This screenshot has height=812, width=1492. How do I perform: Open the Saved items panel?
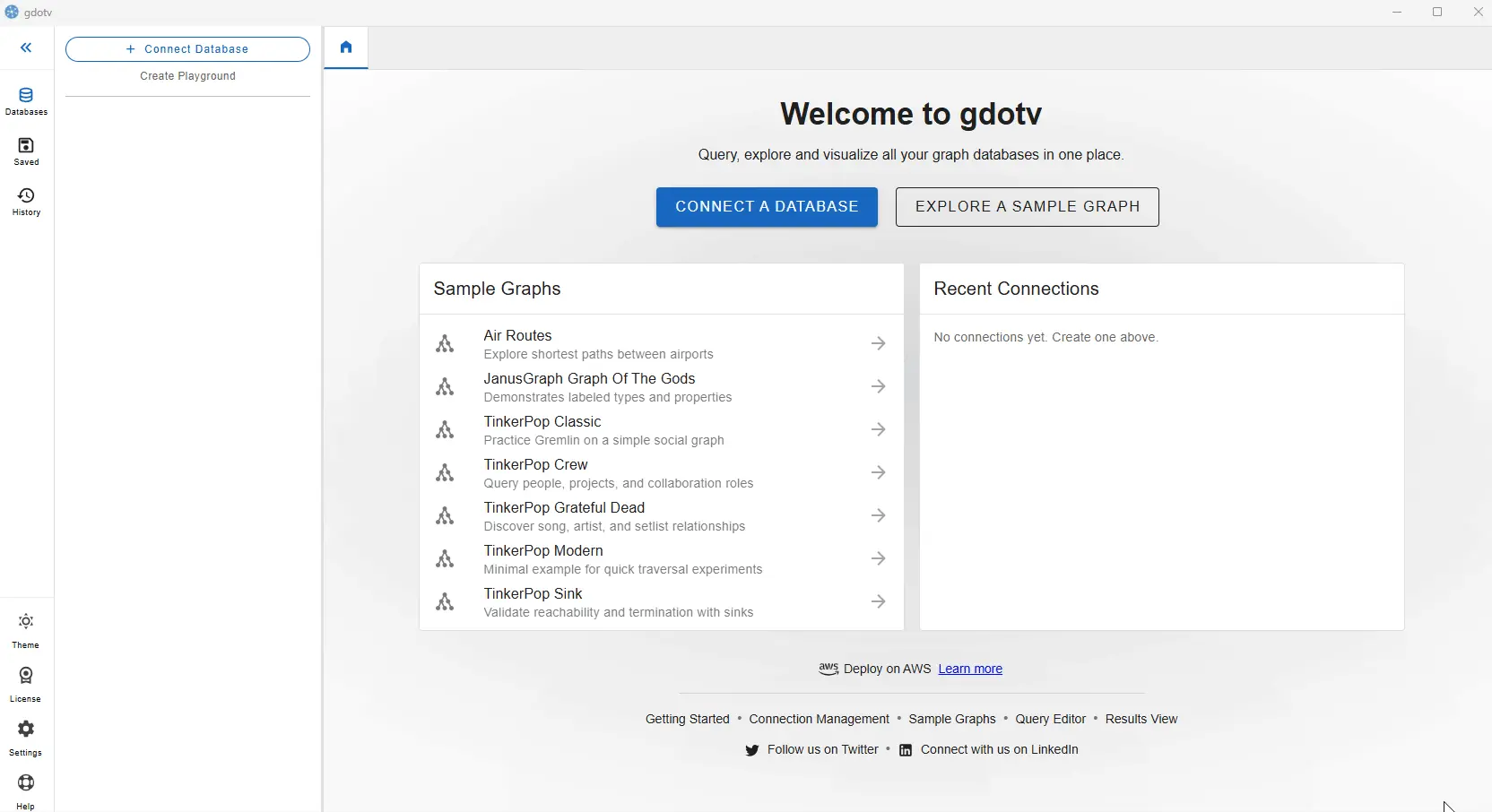[26, 151]
